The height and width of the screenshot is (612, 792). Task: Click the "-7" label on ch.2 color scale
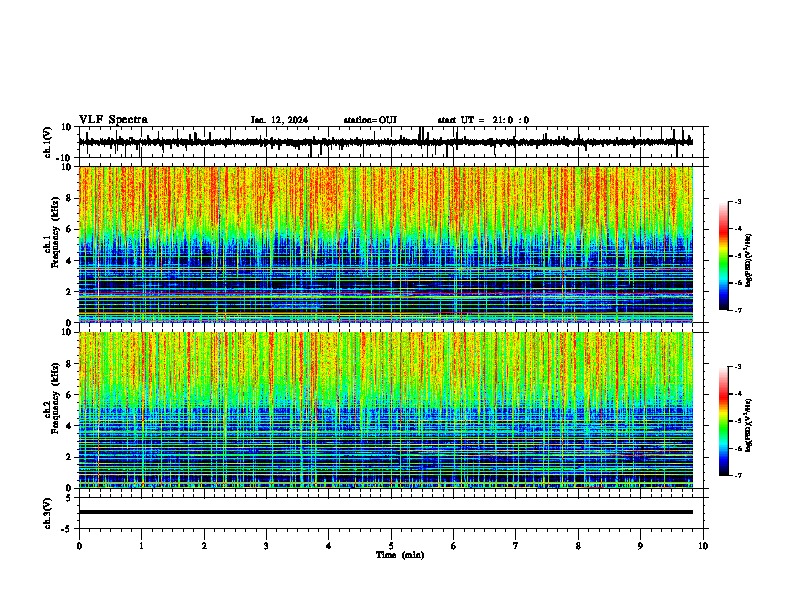738,476
